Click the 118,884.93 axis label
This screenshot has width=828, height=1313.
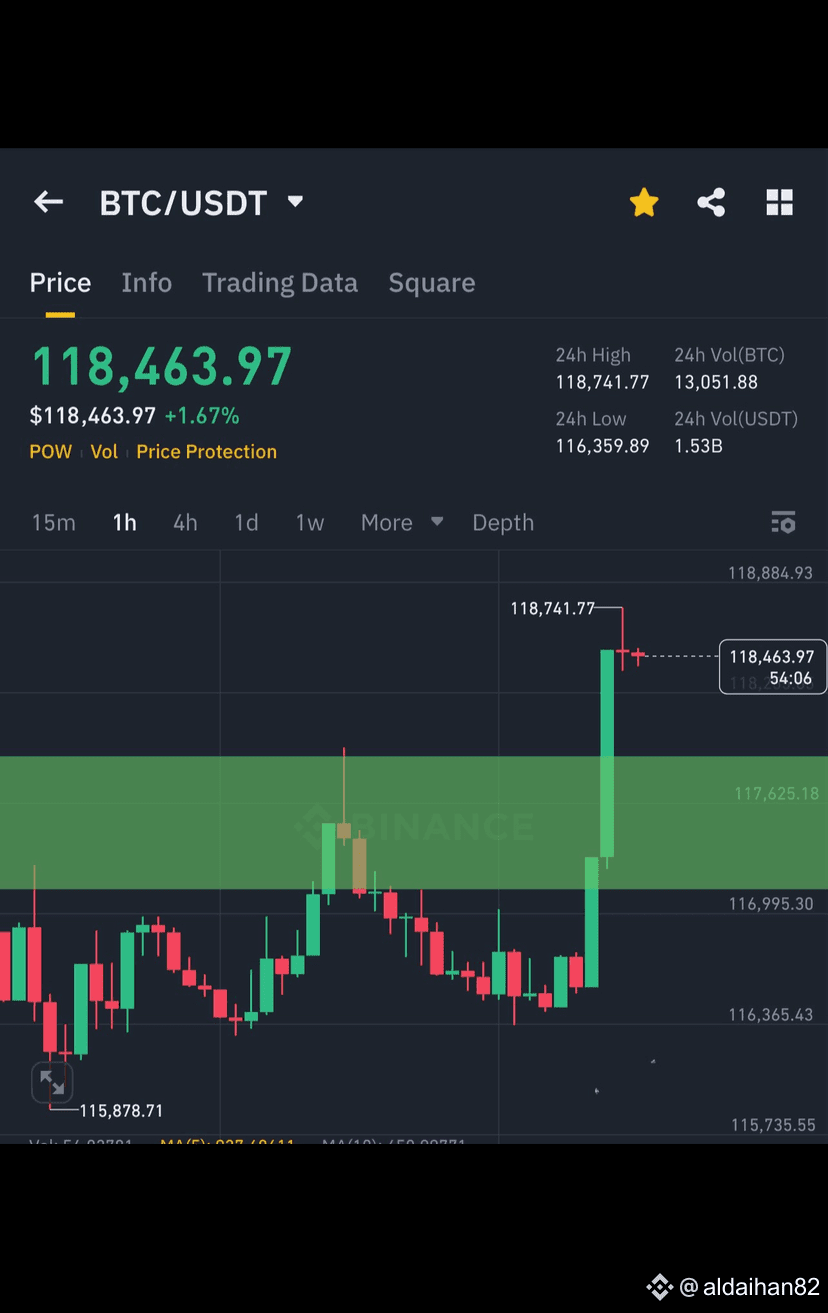point(771,573)
